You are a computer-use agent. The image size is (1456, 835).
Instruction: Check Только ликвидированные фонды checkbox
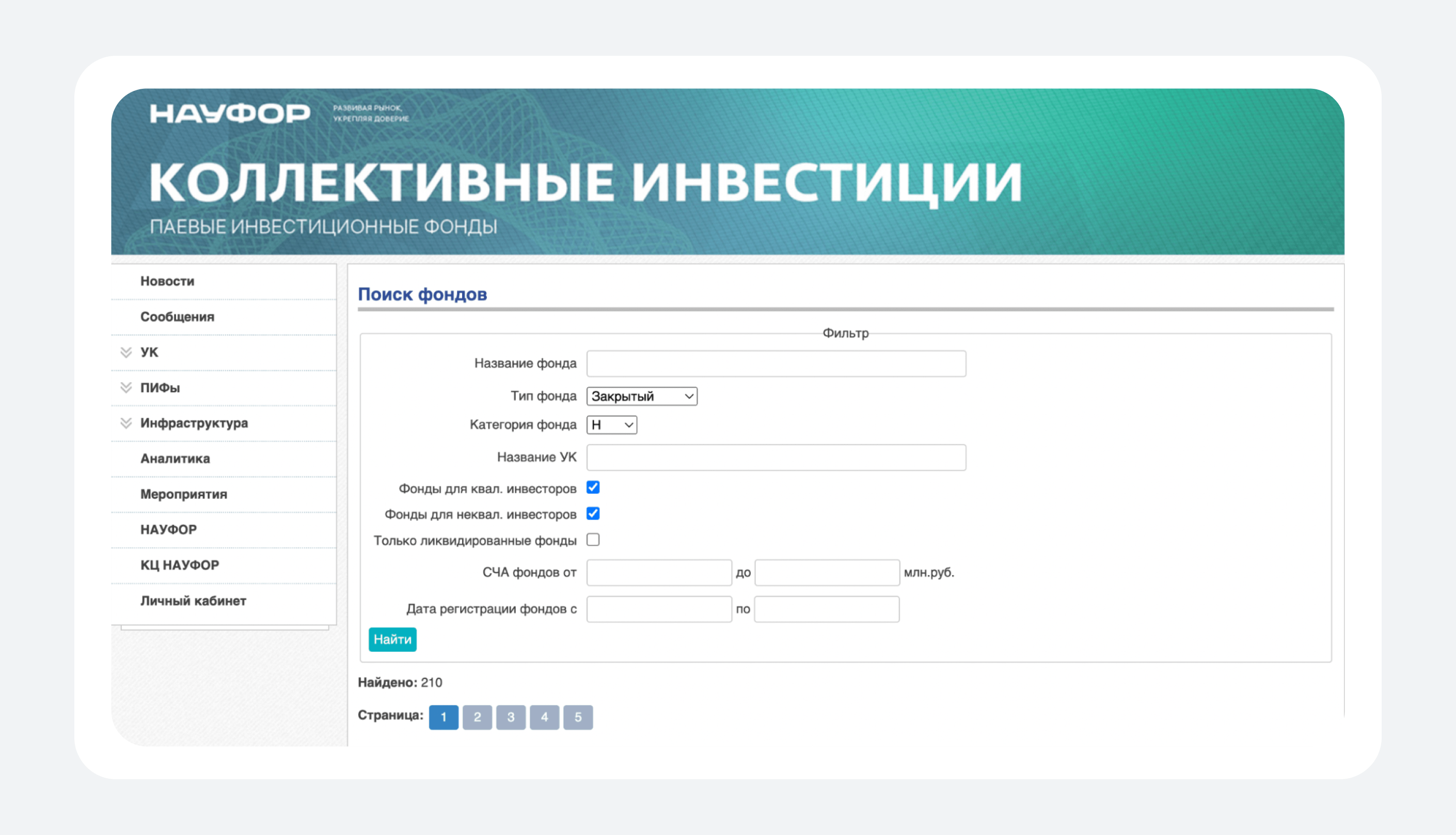pos(593,540)
